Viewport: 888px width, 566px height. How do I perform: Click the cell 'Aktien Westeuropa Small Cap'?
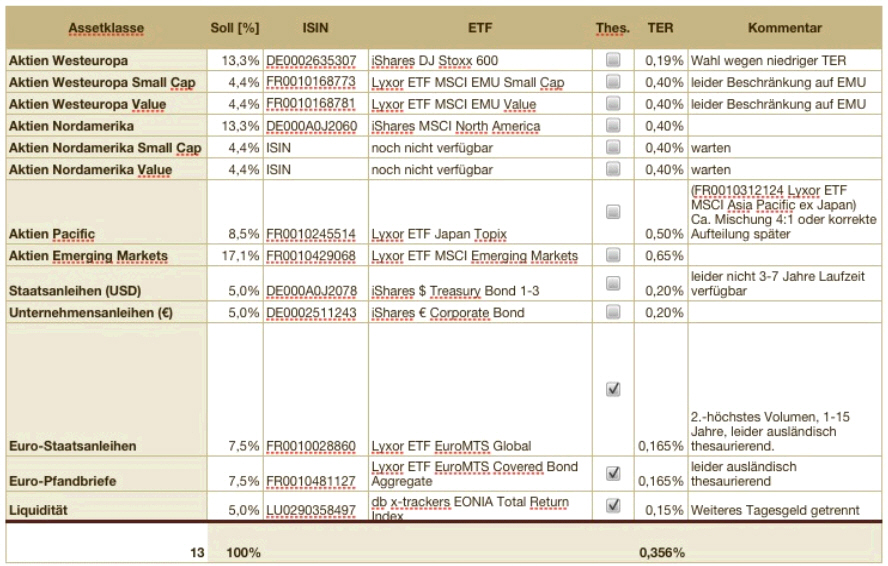click(x=106, y=83)
